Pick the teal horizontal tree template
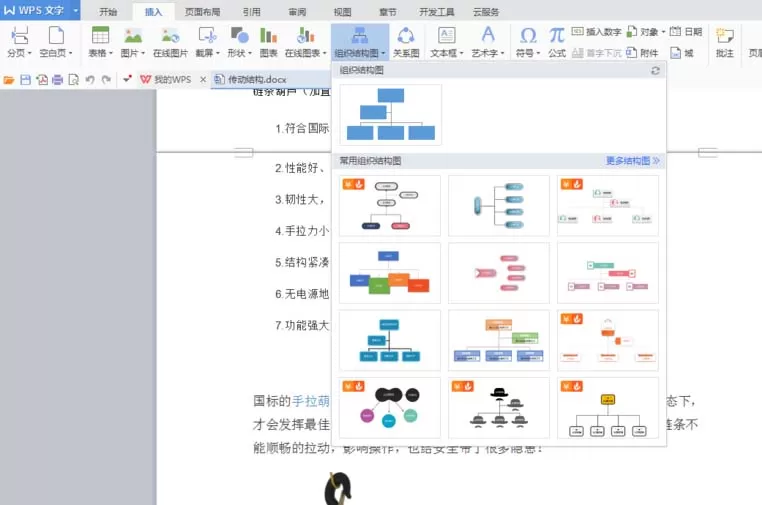This screenshot has width=762, height=505. [x=499, y=206]
